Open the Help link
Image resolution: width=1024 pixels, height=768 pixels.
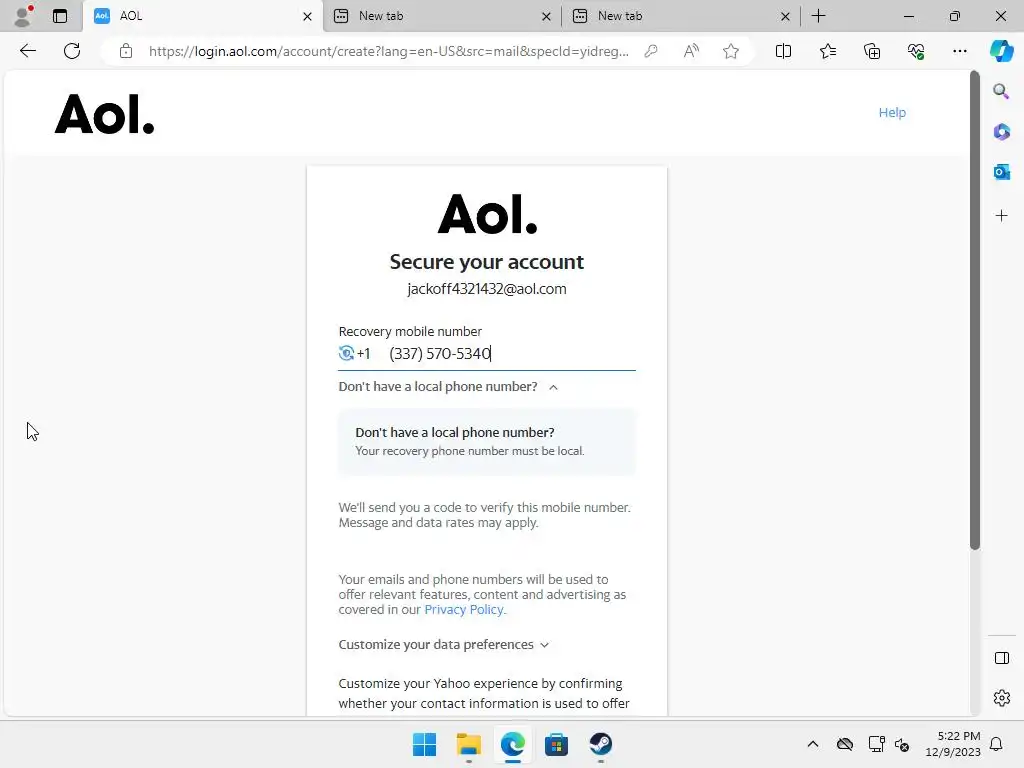coord(892,112)
